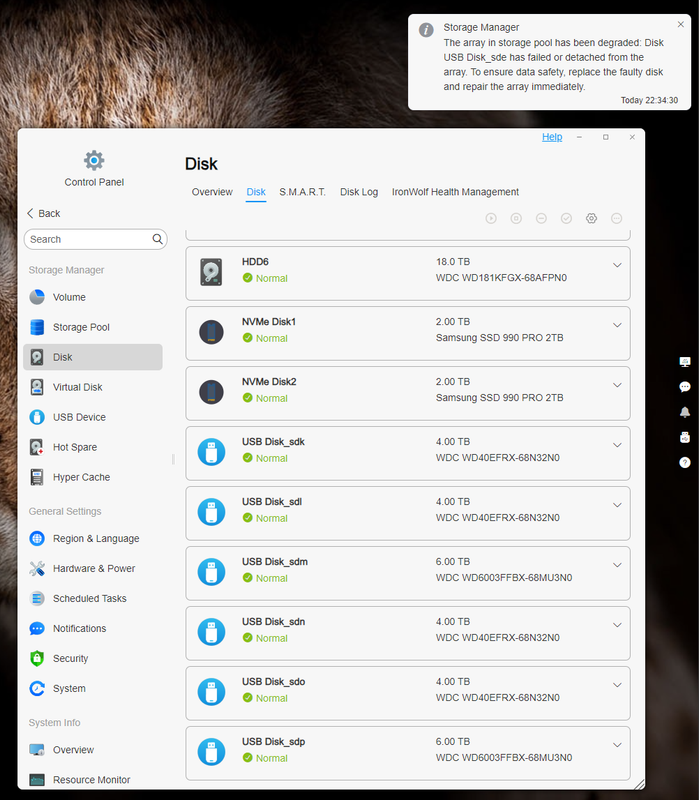Open Region & Language settings
Image resolution: width=699 pixels, height=800 pixels.
pos(93,538)
